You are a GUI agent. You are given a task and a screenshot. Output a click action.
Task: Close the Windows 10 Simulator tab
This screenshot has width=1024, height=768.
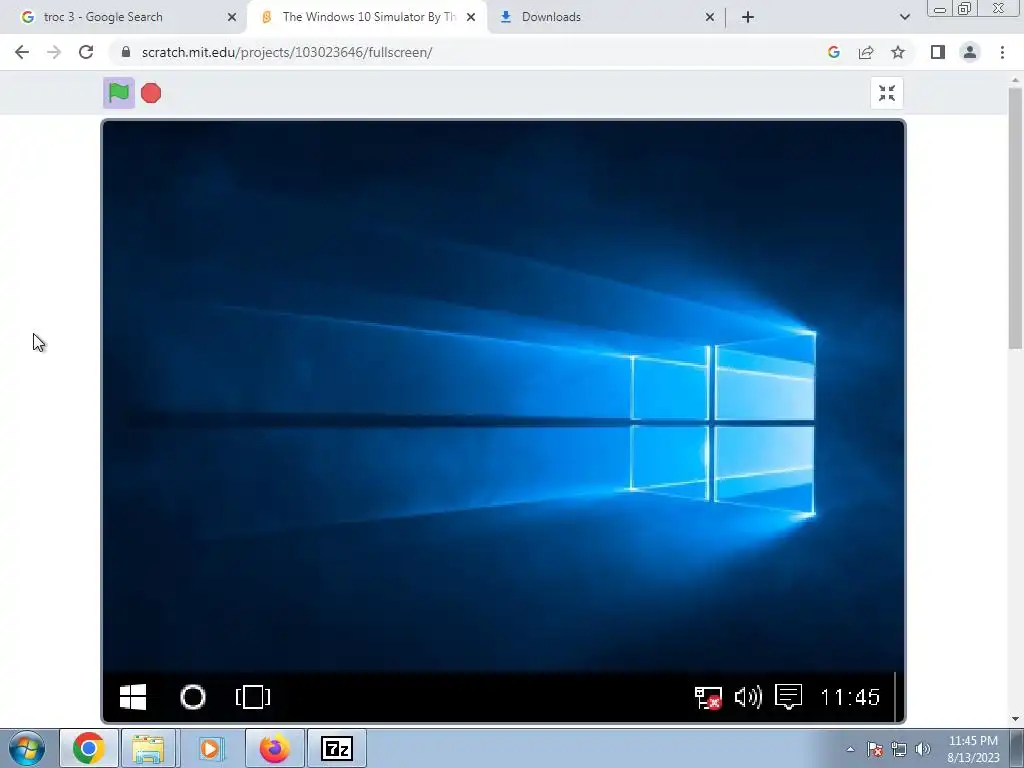[471, 17]
